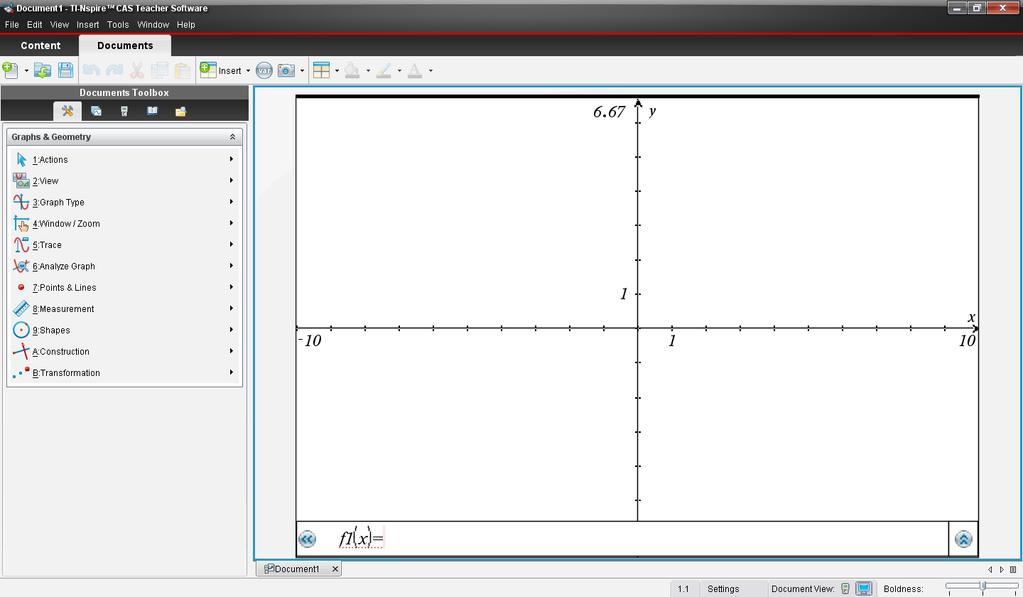
Task: Open the Tools menu
Action: [118, 25]
